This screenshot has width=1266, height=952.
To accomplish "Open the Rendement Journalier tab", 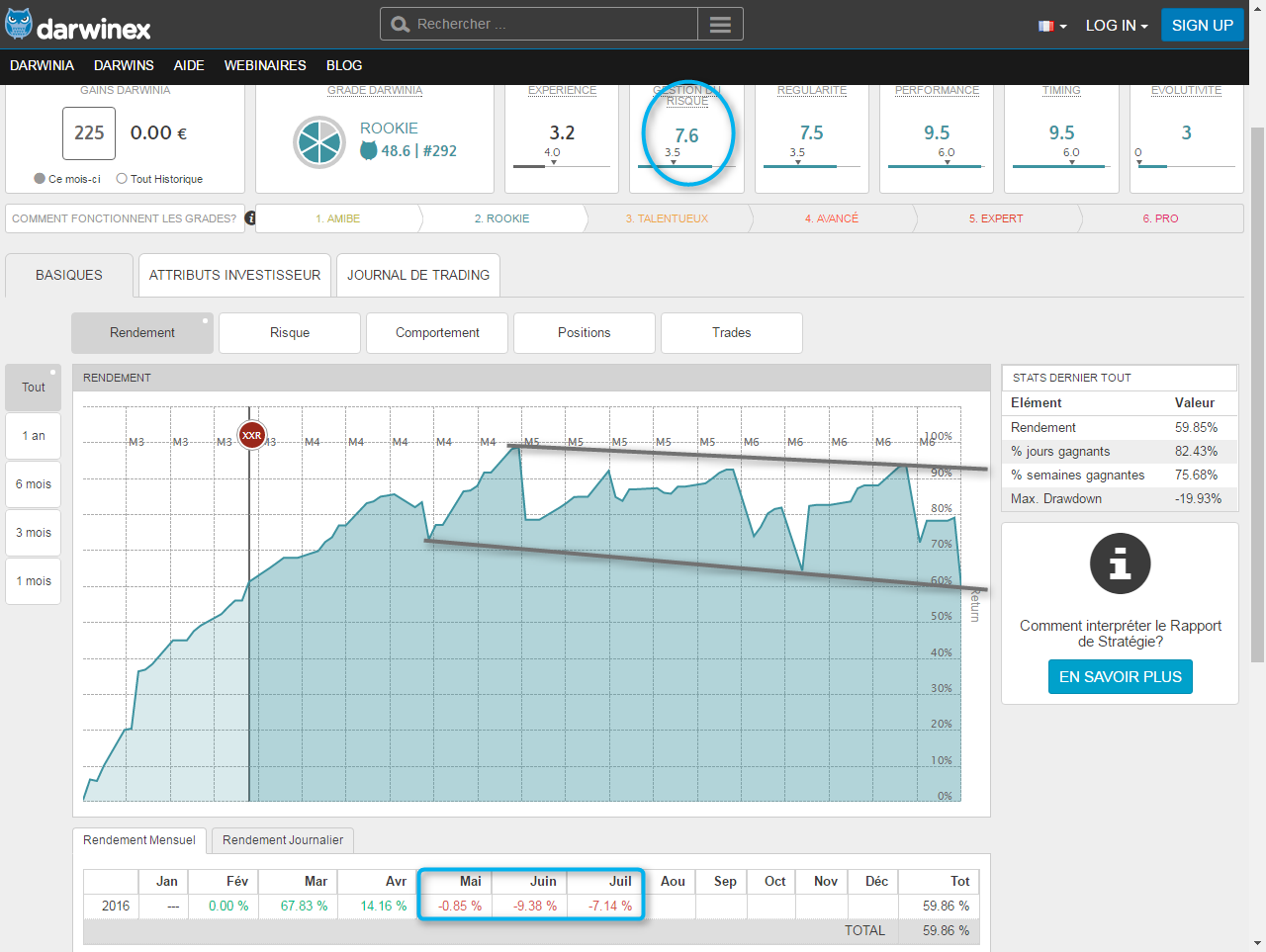I will (283, 840).
